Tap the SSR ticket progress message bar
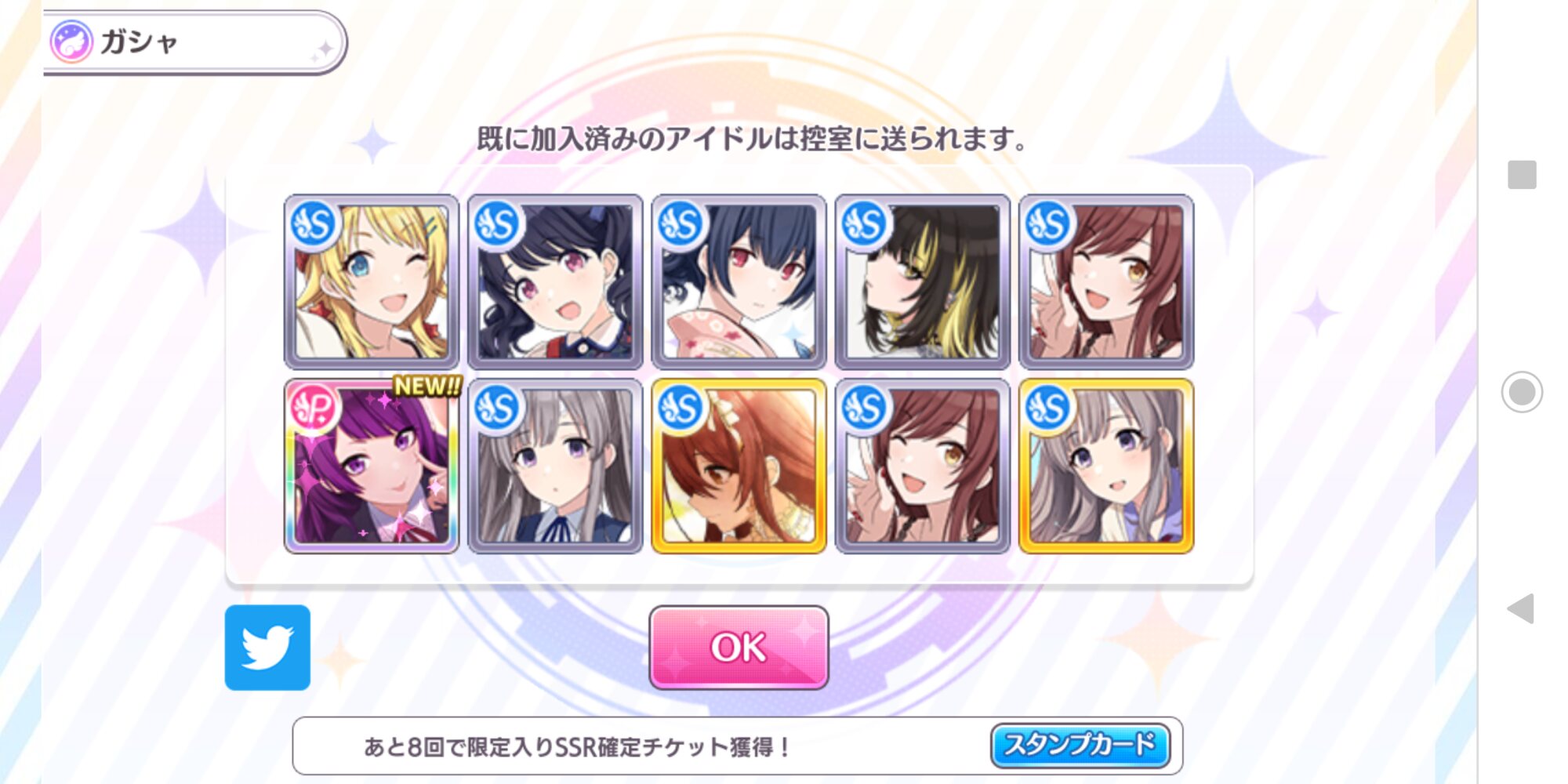Viewport: 1568px width, 784px height. (737, 746)
